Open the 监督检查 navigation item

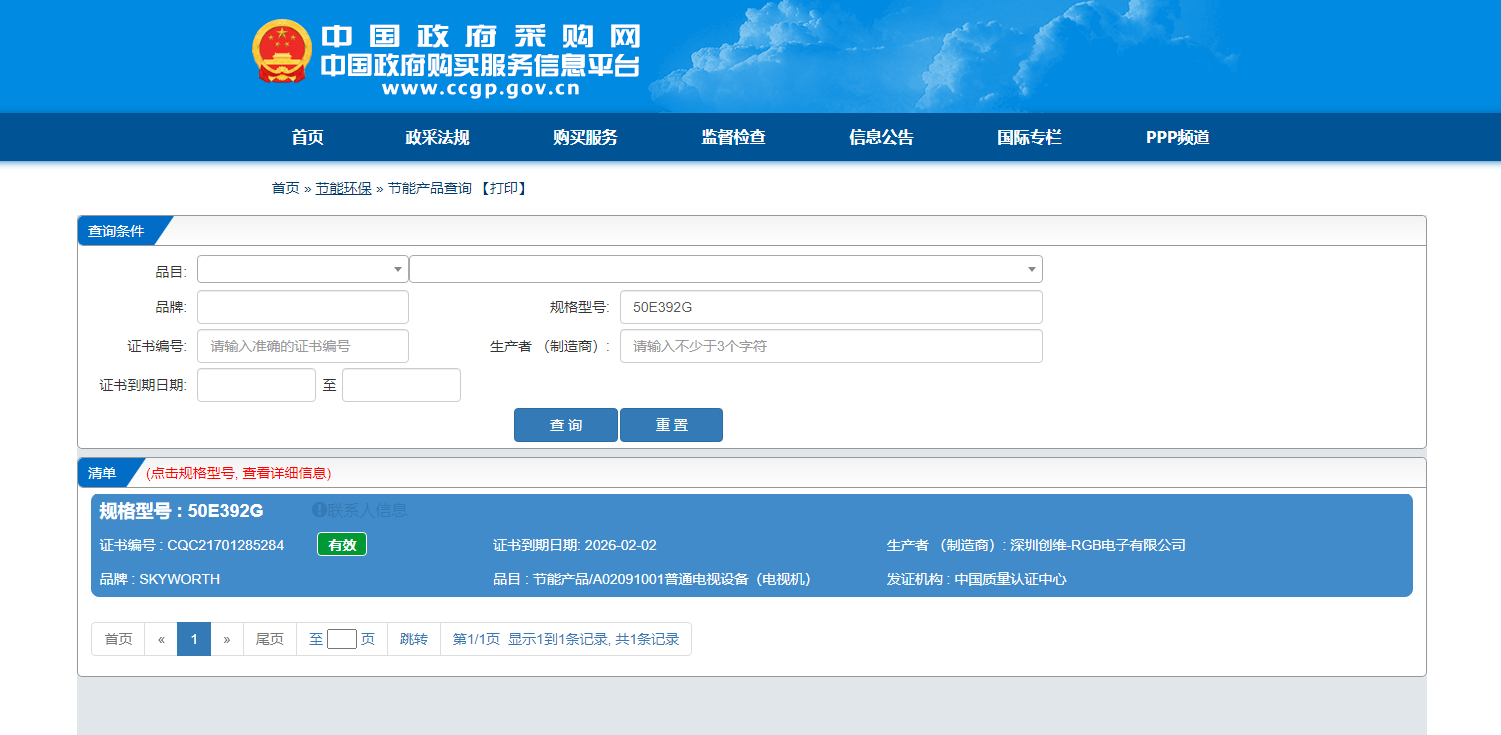(733, 138)
